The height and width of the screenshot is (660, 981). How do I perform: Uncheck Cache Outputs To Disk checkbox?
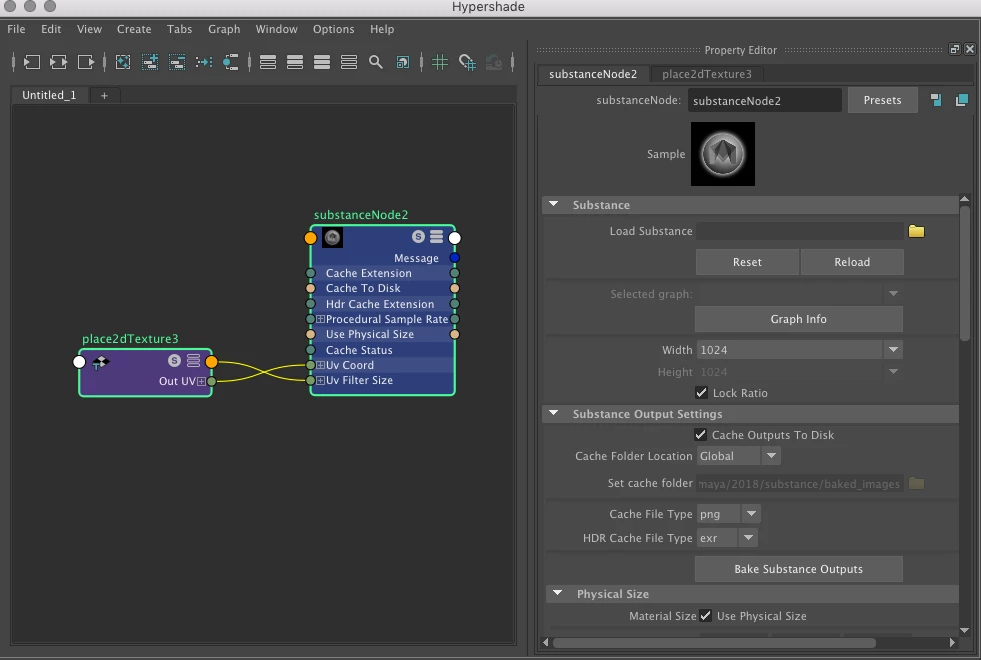(x=700, y=435)
